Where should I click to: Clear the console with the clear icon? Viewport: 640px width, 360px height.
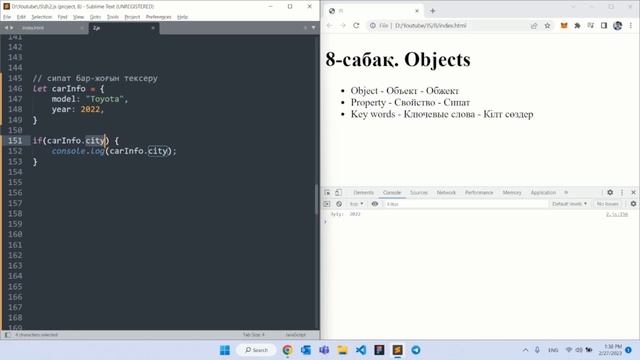pyautogui.click(x=339, y=204)
